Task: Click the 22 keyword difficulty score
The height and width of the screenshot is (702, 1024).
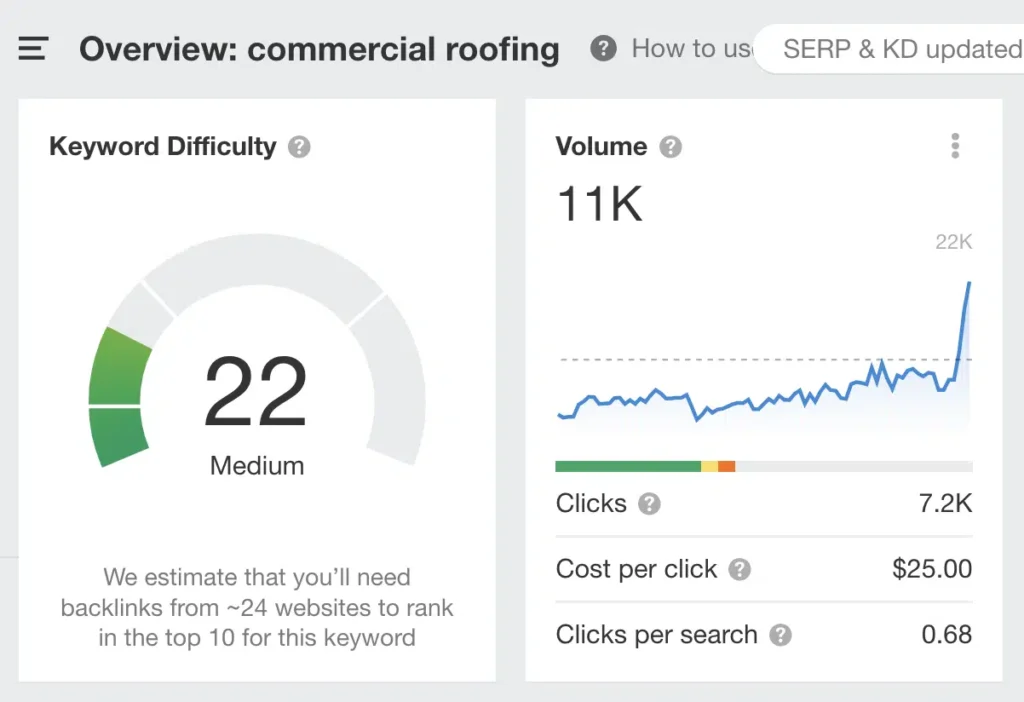Action: 256,393
